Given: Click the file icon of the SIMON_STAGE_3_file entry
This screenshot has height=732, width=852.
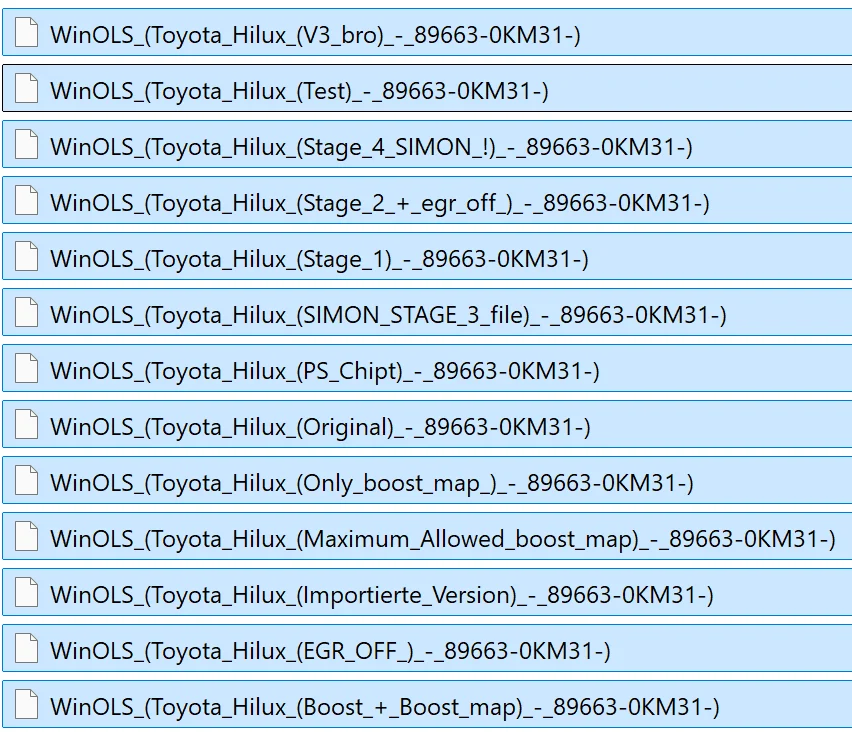Looking at the screenshot, I should tap(26, 312).
